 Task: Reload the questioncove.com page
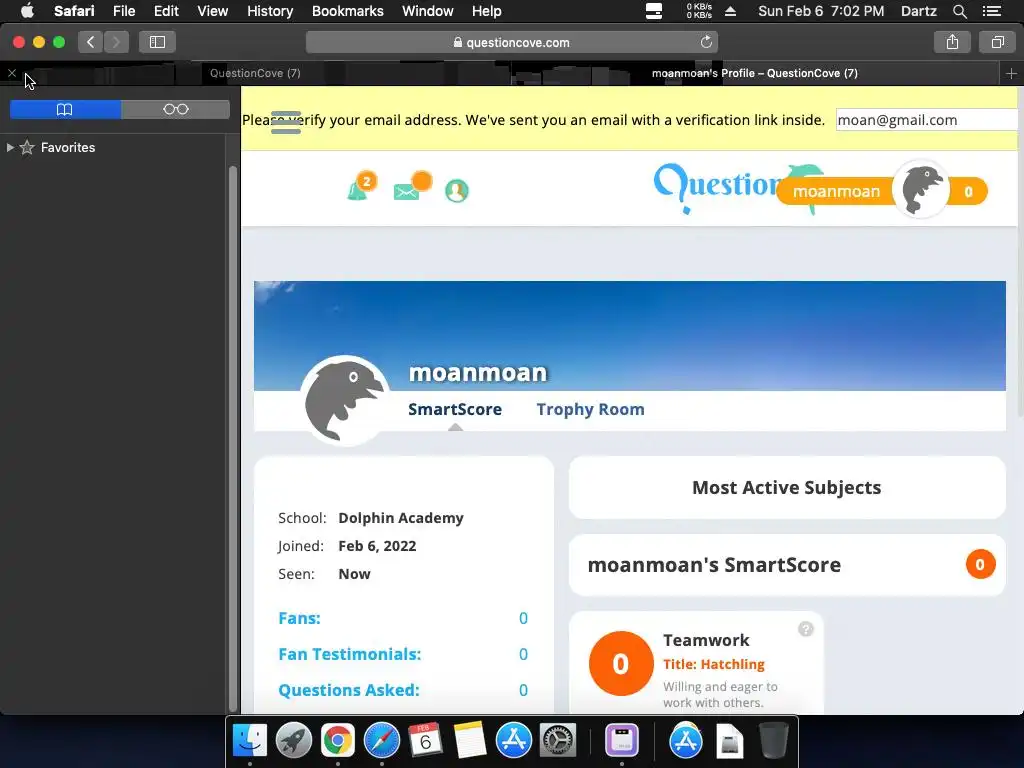[706, 42]
